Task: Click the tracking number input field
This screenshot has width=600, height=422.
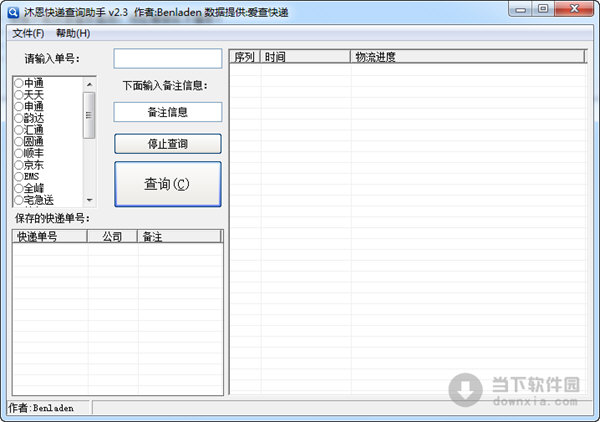Action: 168,59
